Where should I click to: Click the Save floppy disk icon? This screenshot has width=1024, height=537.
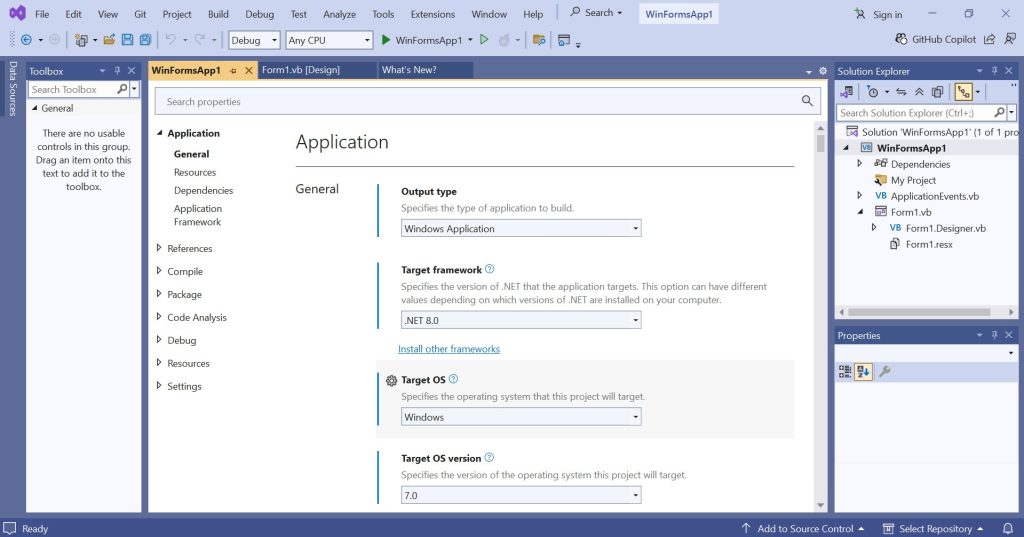[127, 40]
